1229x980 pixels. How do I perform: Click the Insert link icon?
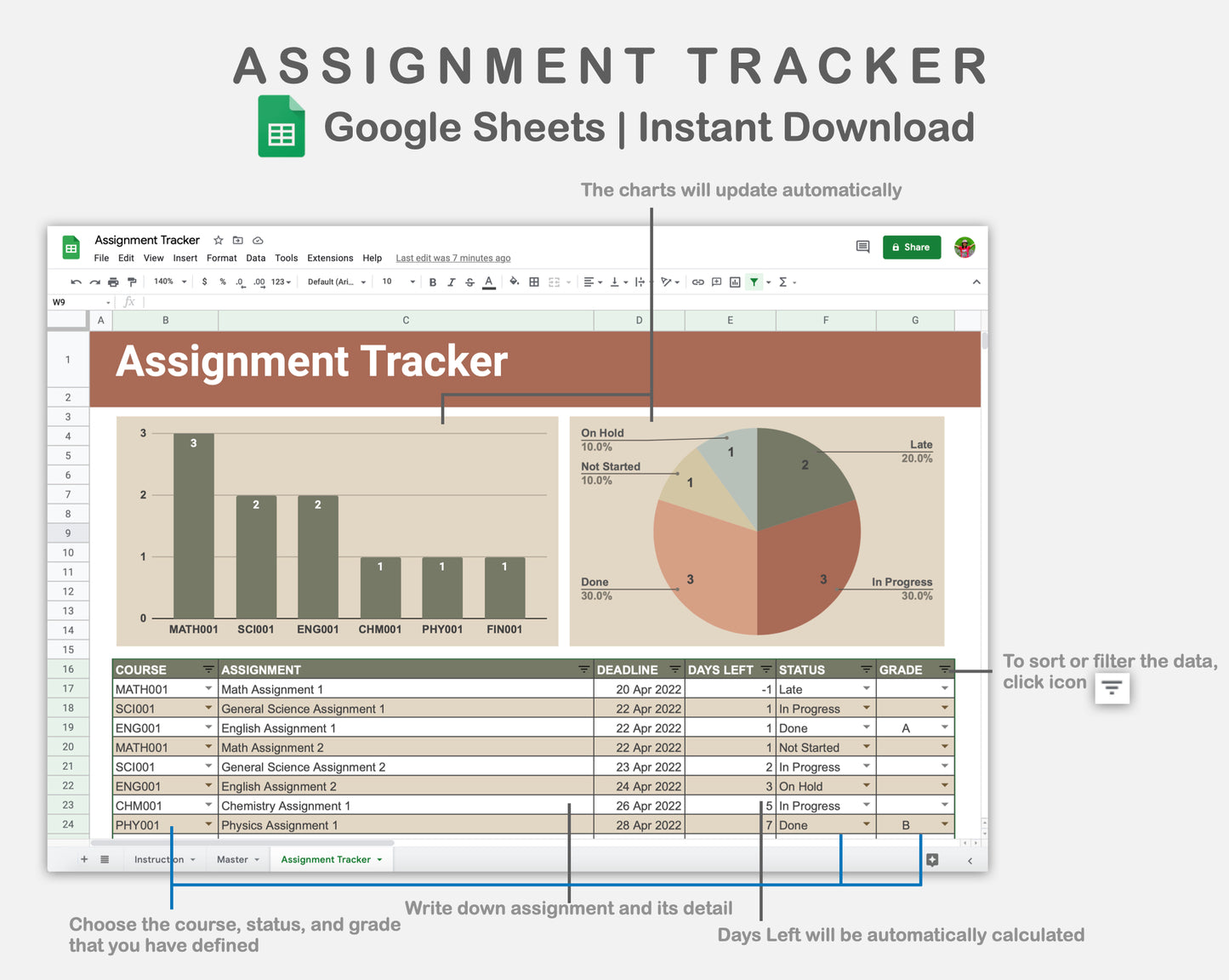(697, 282)
